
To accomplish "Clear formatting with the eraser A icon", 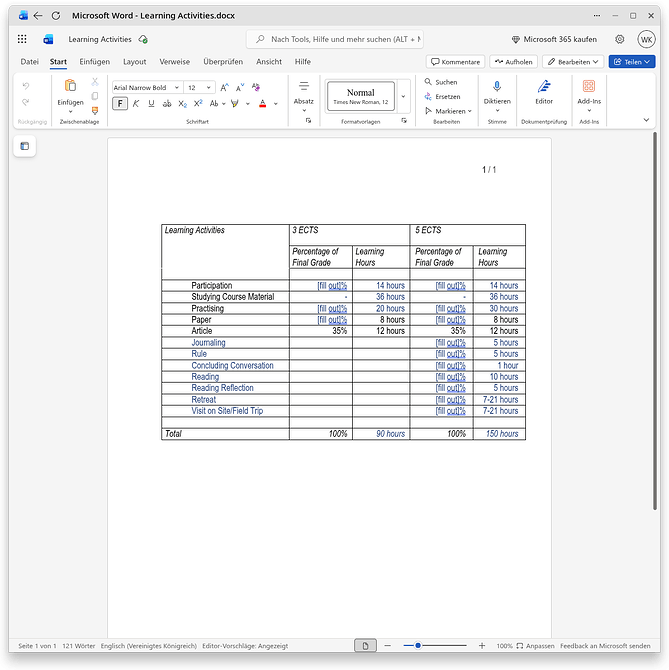I will (256, 87).
